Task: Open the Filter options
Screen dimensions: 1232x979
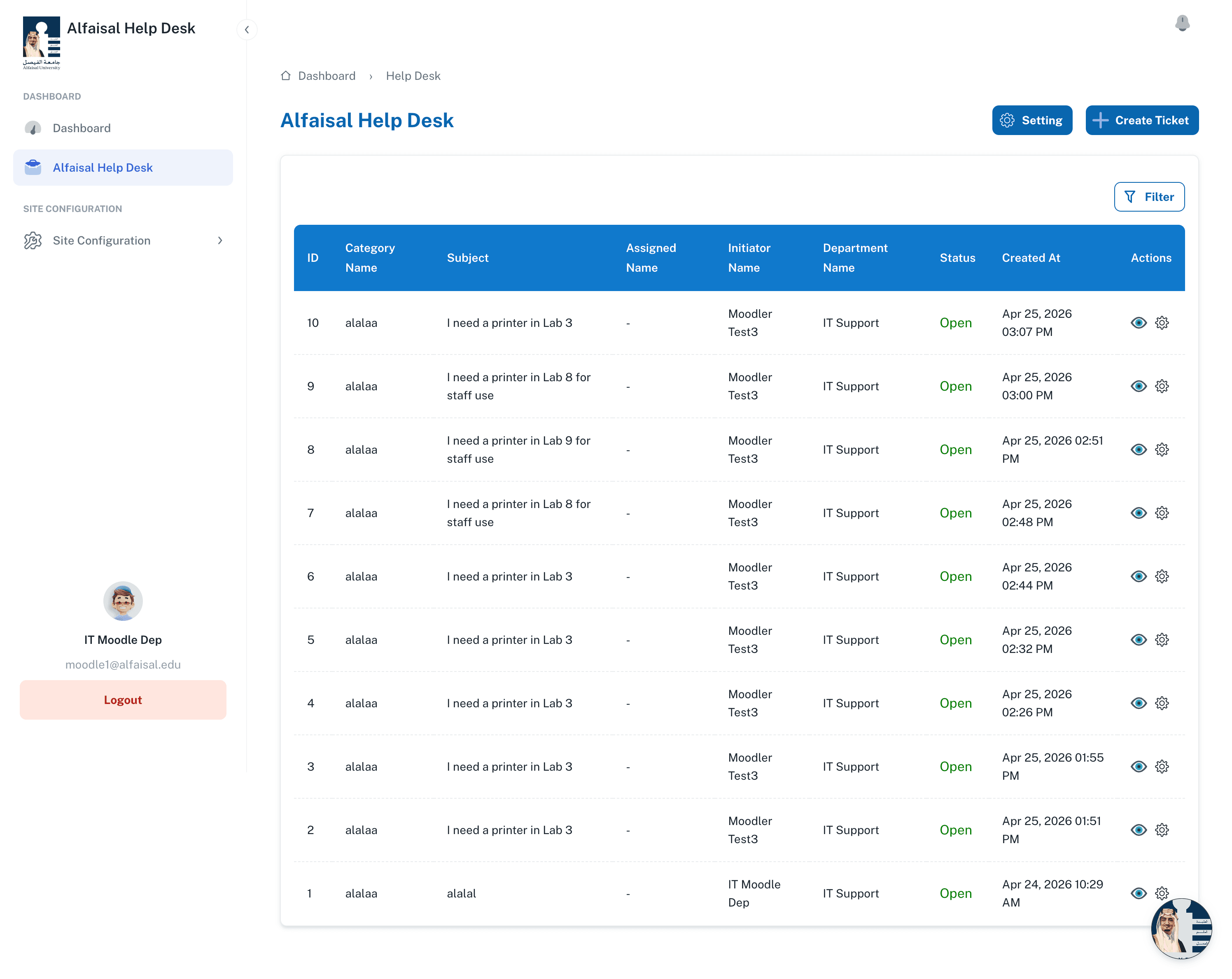Action: tap(1148, 196)
